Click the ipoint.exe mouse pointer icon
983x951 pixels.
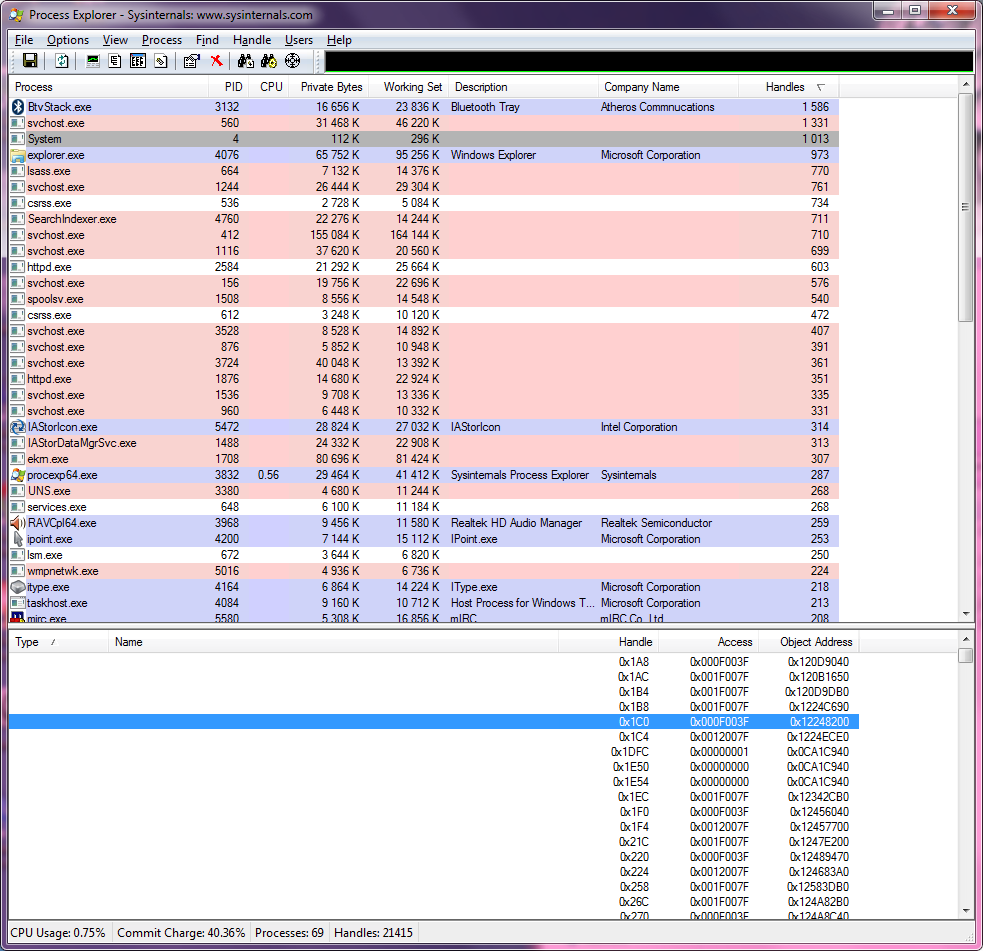[18, 539]
